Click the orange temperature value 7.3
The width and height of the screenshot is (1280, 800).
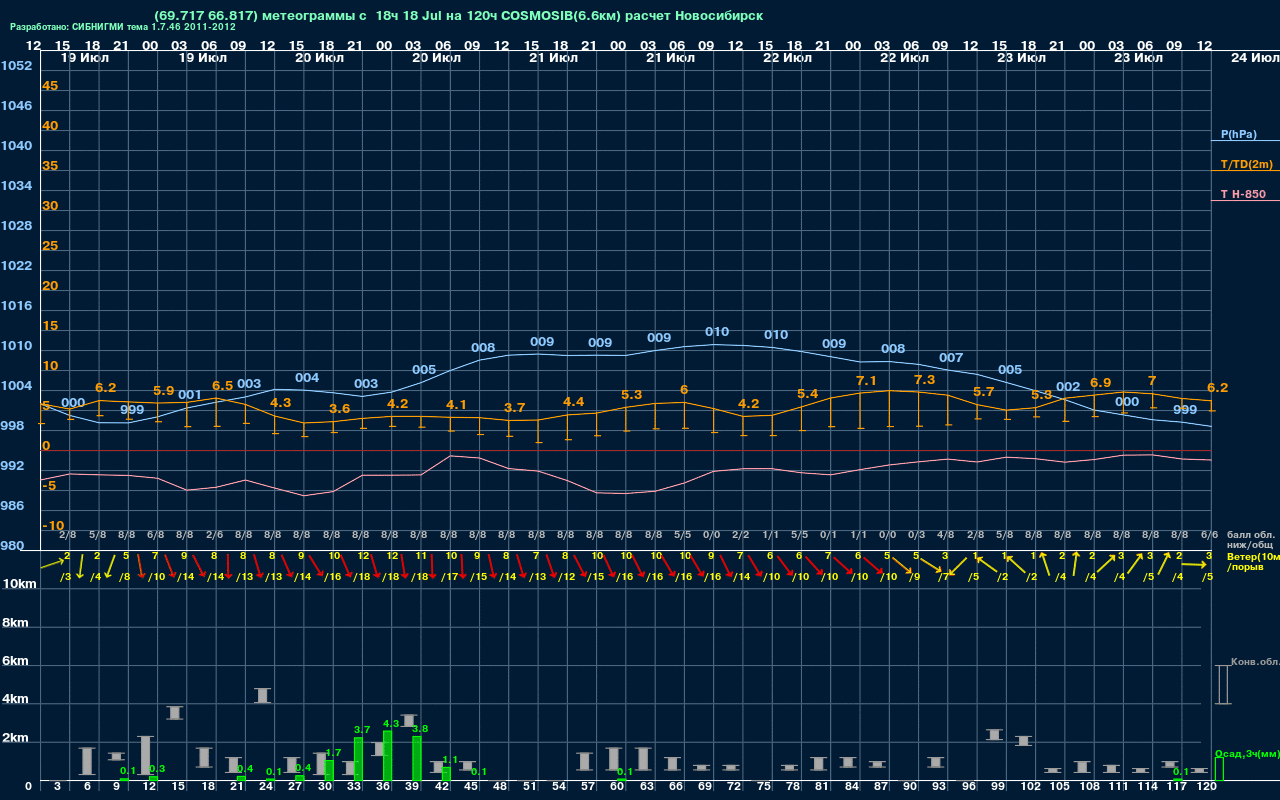(925, 380)
